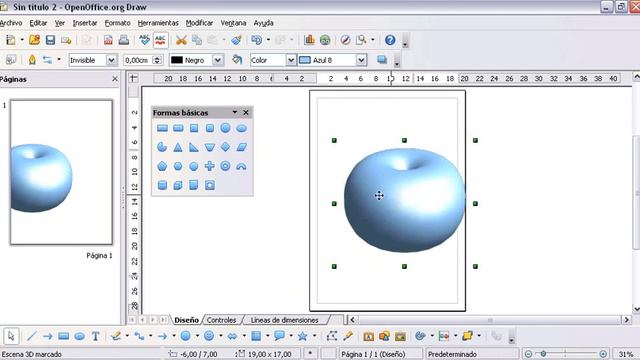Screen dimensions: 640x360
Task: Open the Archivo menu
Action: [11, 23]
